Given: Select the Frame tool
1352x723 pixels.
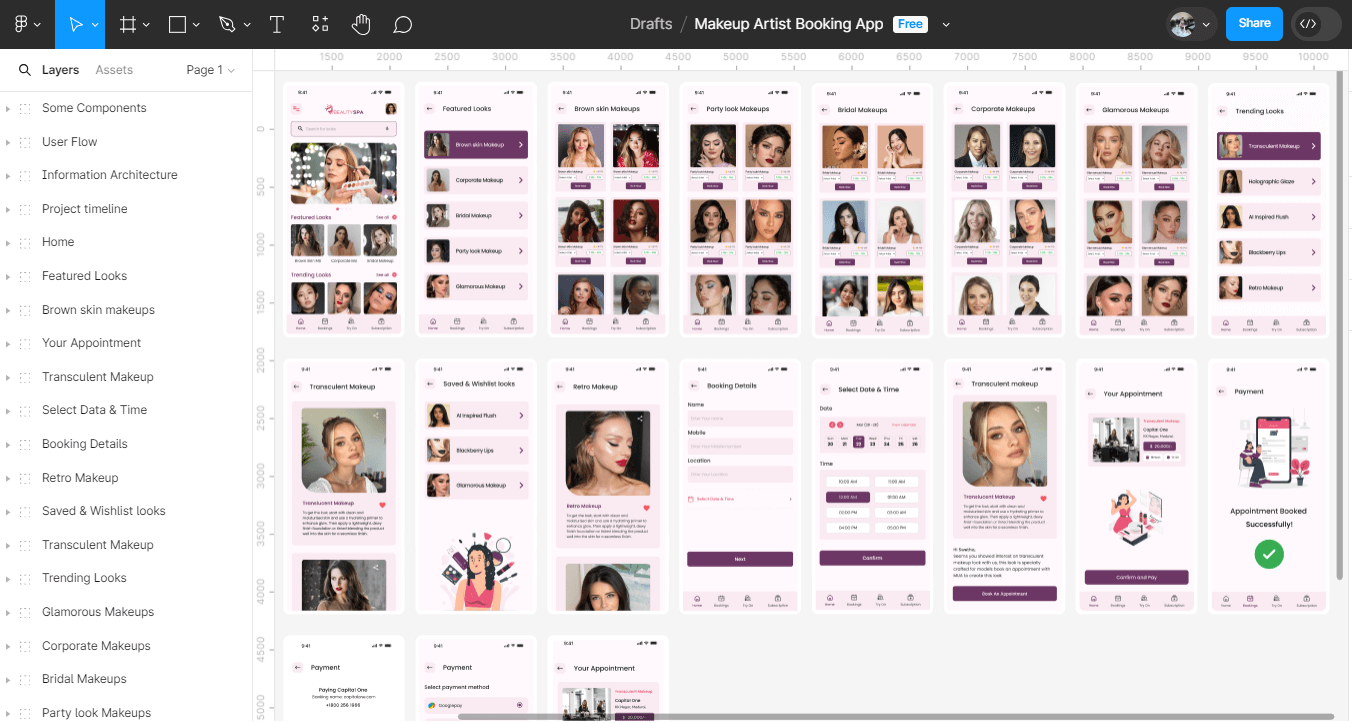Looking at the screenshot, I should pyautogui.click(x=128, y=24).
